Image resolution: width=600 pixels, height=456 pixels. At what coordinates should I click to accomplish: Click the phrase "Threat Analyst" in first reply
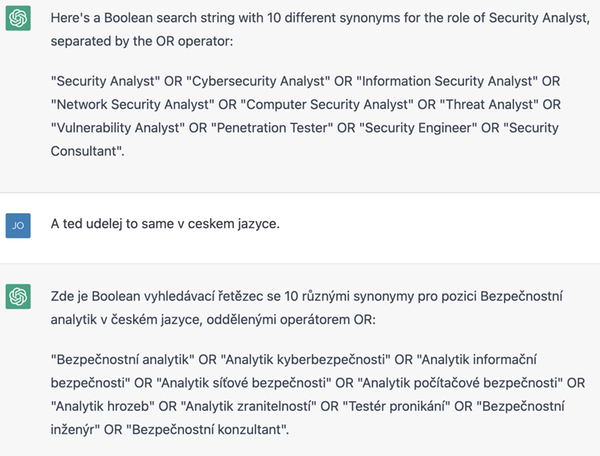click(489, 104)
